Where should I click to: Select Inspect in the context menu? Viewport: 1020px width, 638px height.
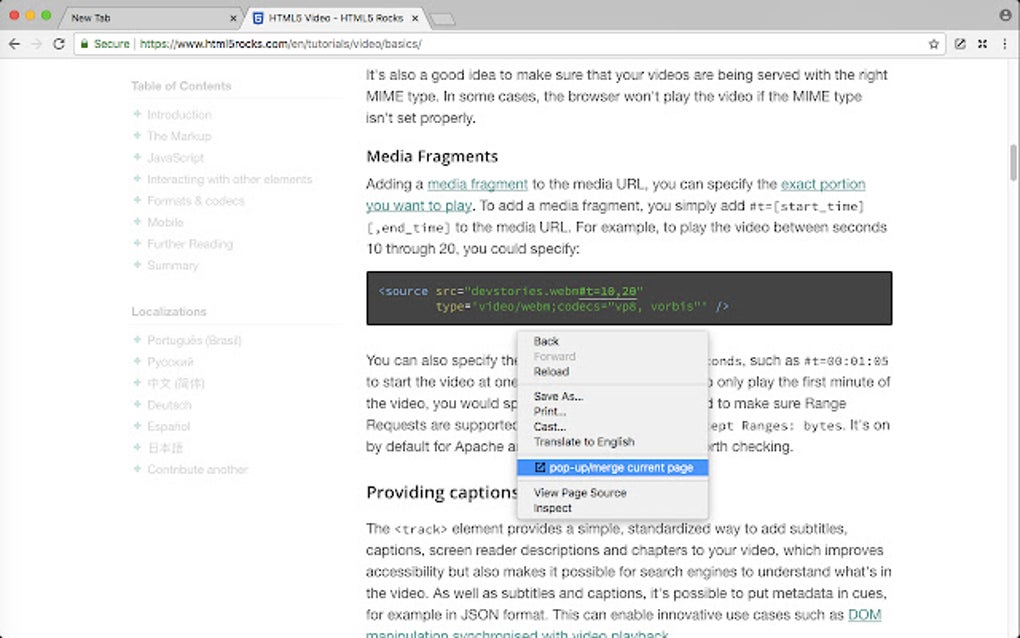tap(553, 508)
